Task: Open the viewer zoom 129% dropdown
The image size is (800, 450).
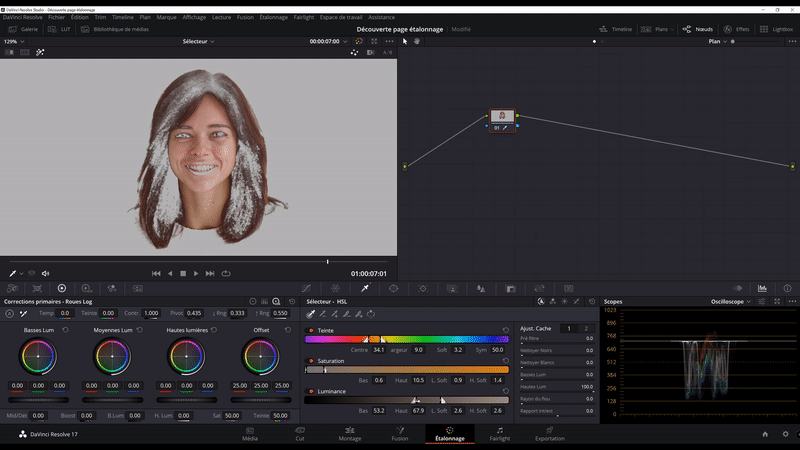Action: (15, 41)
